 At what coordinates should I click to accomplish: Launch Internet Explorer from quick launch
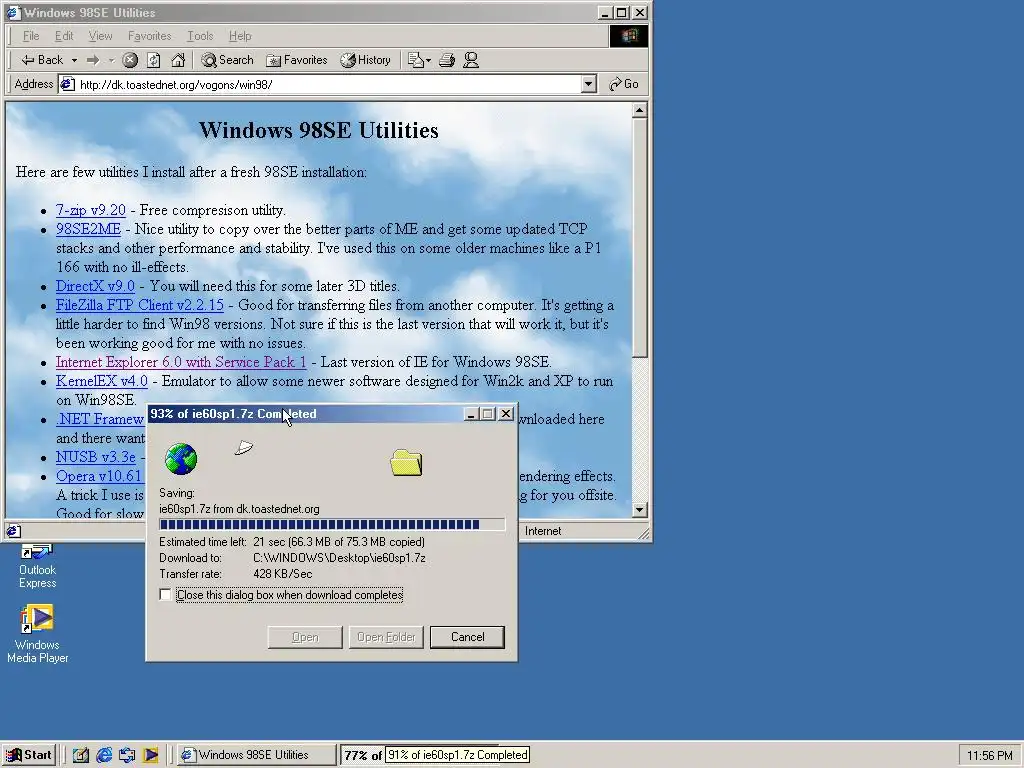[104, 755]
